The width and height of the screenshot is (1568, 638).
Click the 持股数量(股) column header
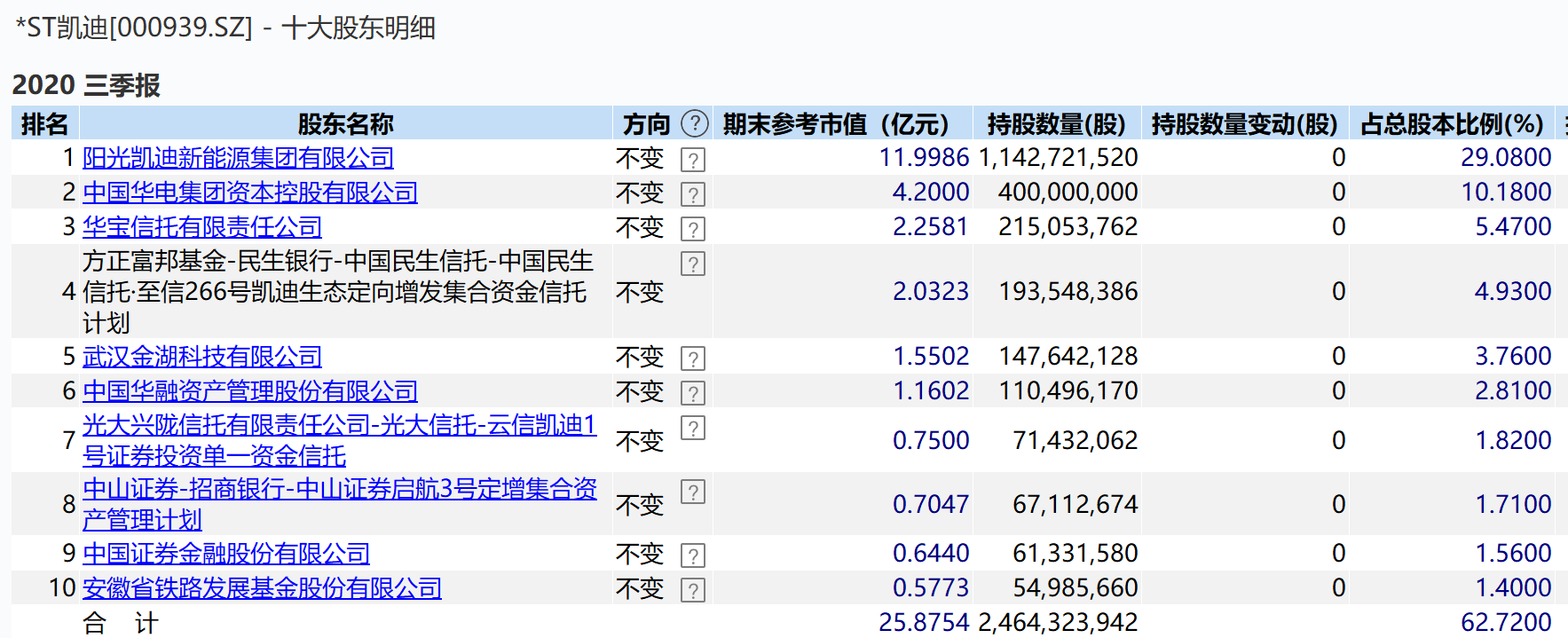(x=1057, y=123)
